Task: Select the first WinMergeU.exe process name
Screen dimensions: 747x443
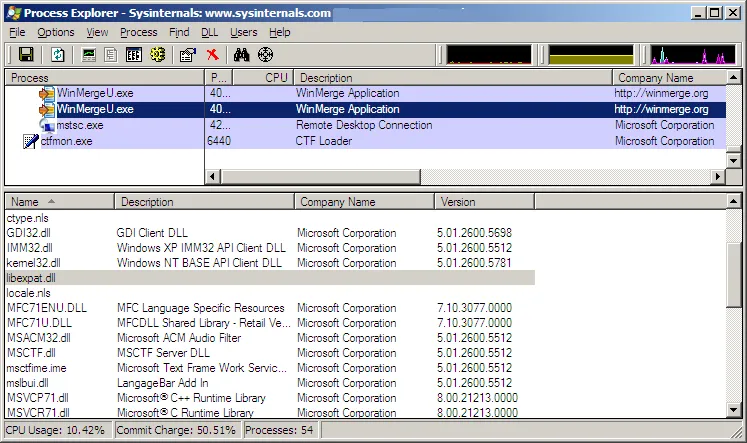Action: (95, 93)
